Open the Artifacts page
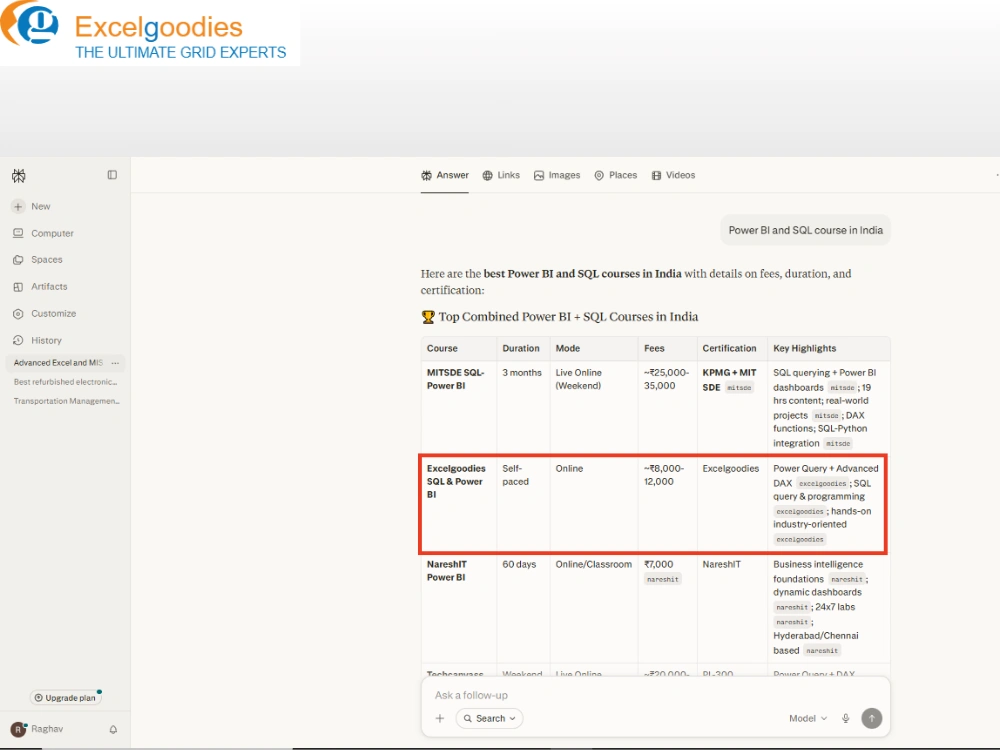Viewport: 1000px width, 750px height. point(40,286)
